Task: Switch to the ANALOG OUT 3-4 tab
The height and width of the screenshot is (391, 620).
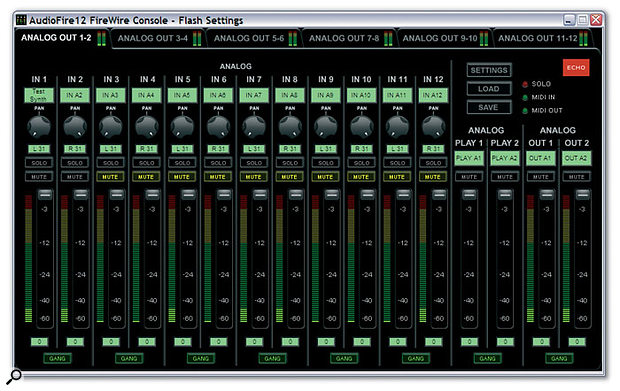Action: click(158, 38)
